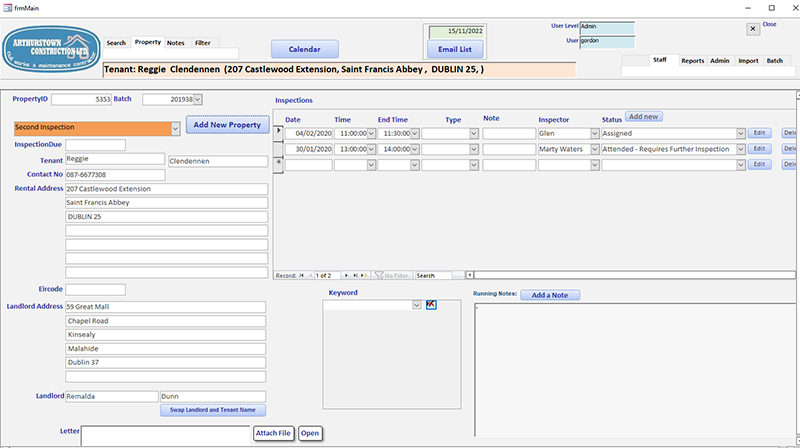Open Inspector dropdown showing Marty Waters

(x=594, y=150)
